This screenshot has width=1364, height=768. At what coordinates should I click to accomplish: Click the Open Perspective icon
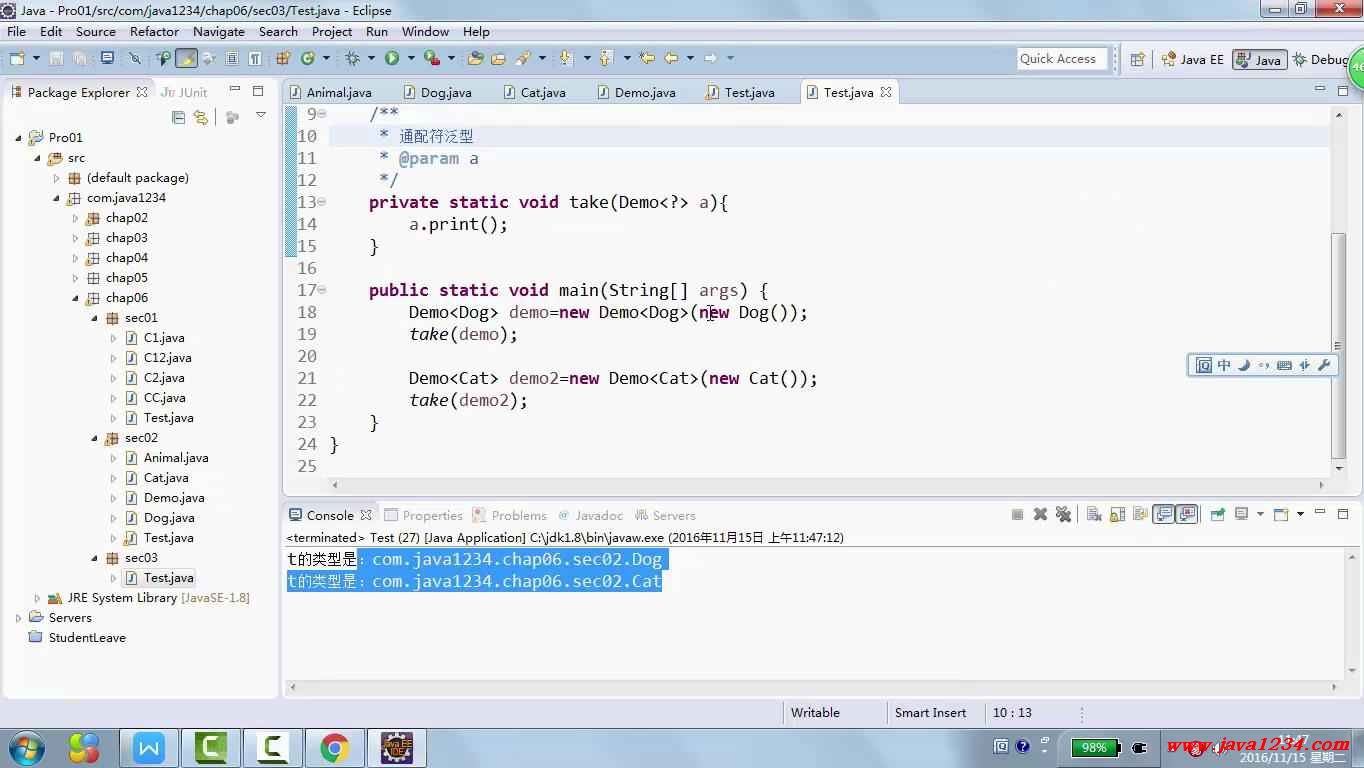[1137, 59]
